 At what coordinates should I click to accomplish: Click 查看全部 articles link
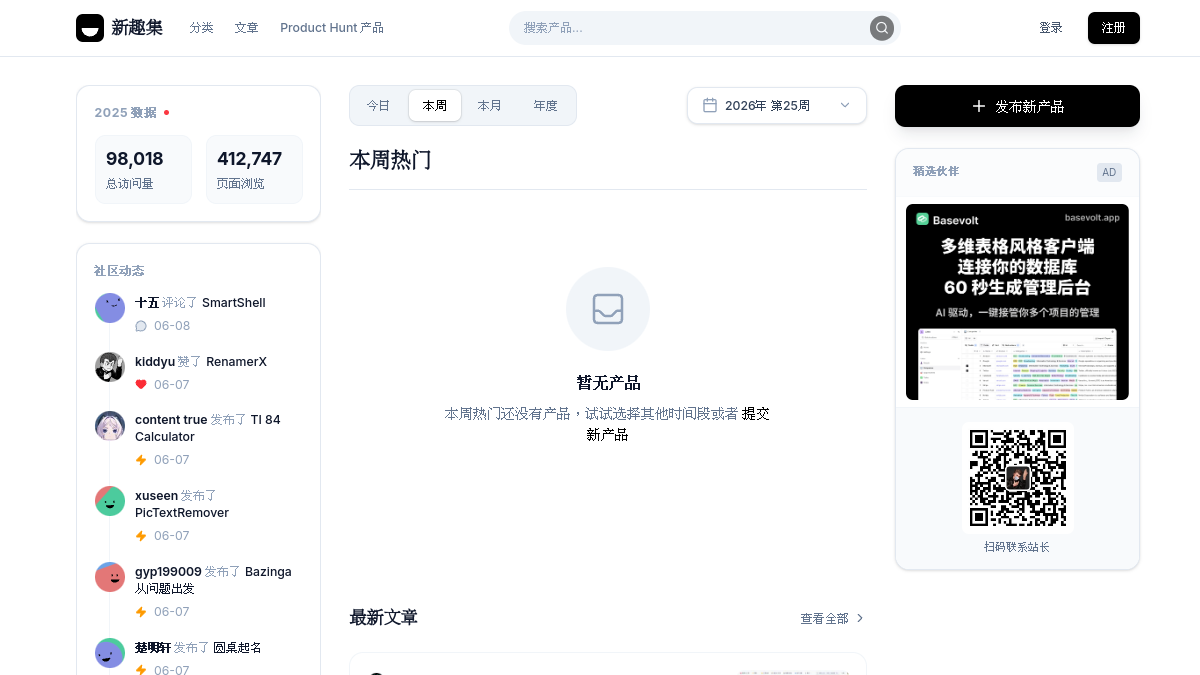[x=832, y=619]
